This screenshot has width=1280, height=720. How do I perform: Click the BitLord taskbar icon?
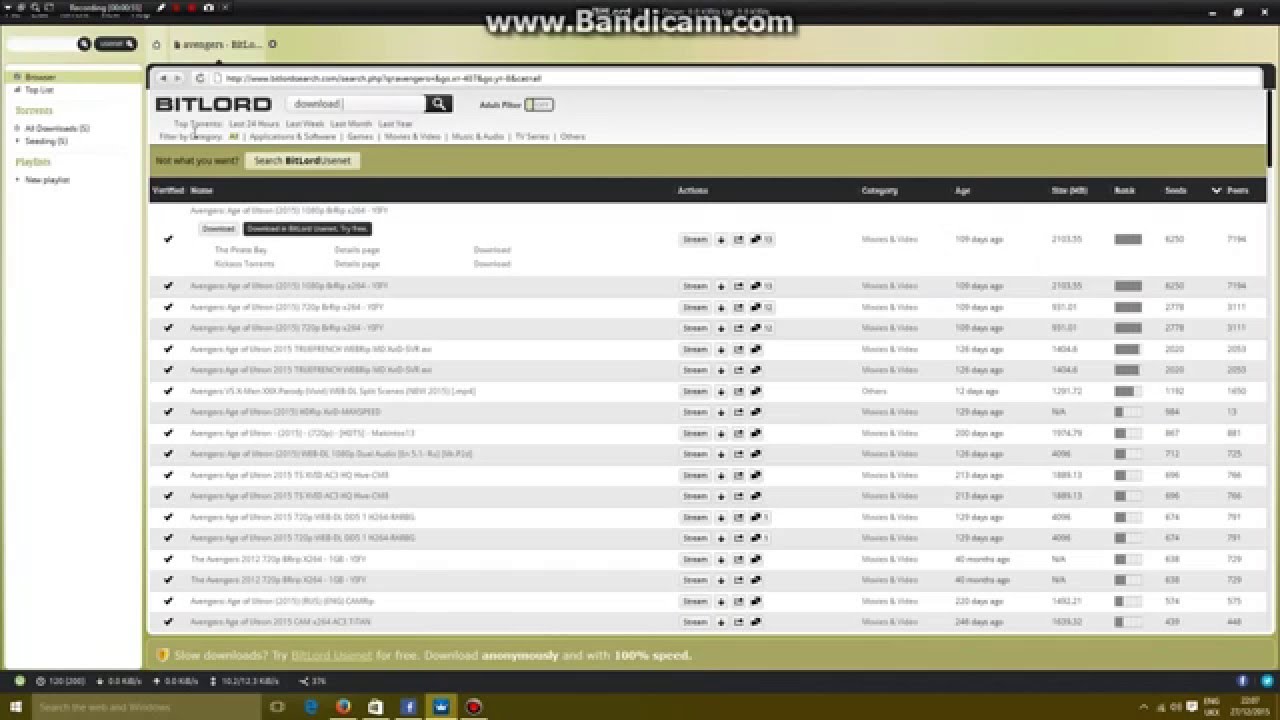click(x=441, y=707)
